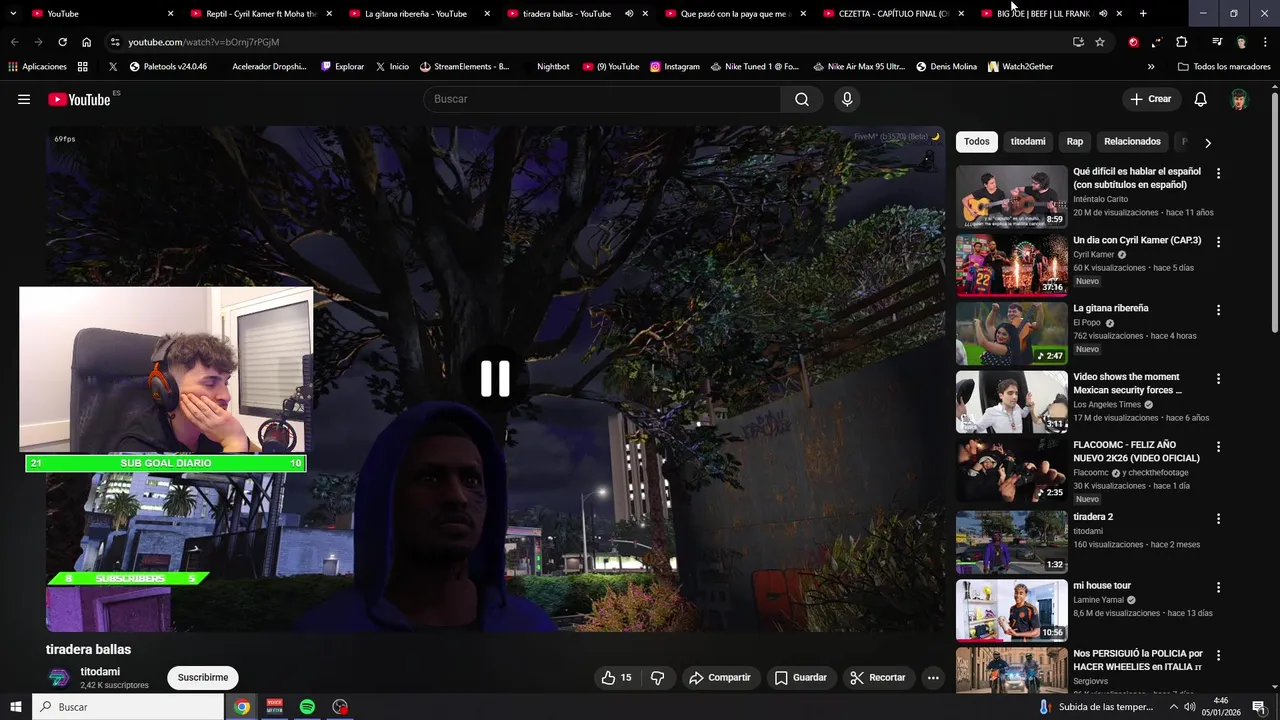Open the Paletools v24.0.46 bookmark
The height and width of the screenshot is (720, 1280).
(167, 67)
